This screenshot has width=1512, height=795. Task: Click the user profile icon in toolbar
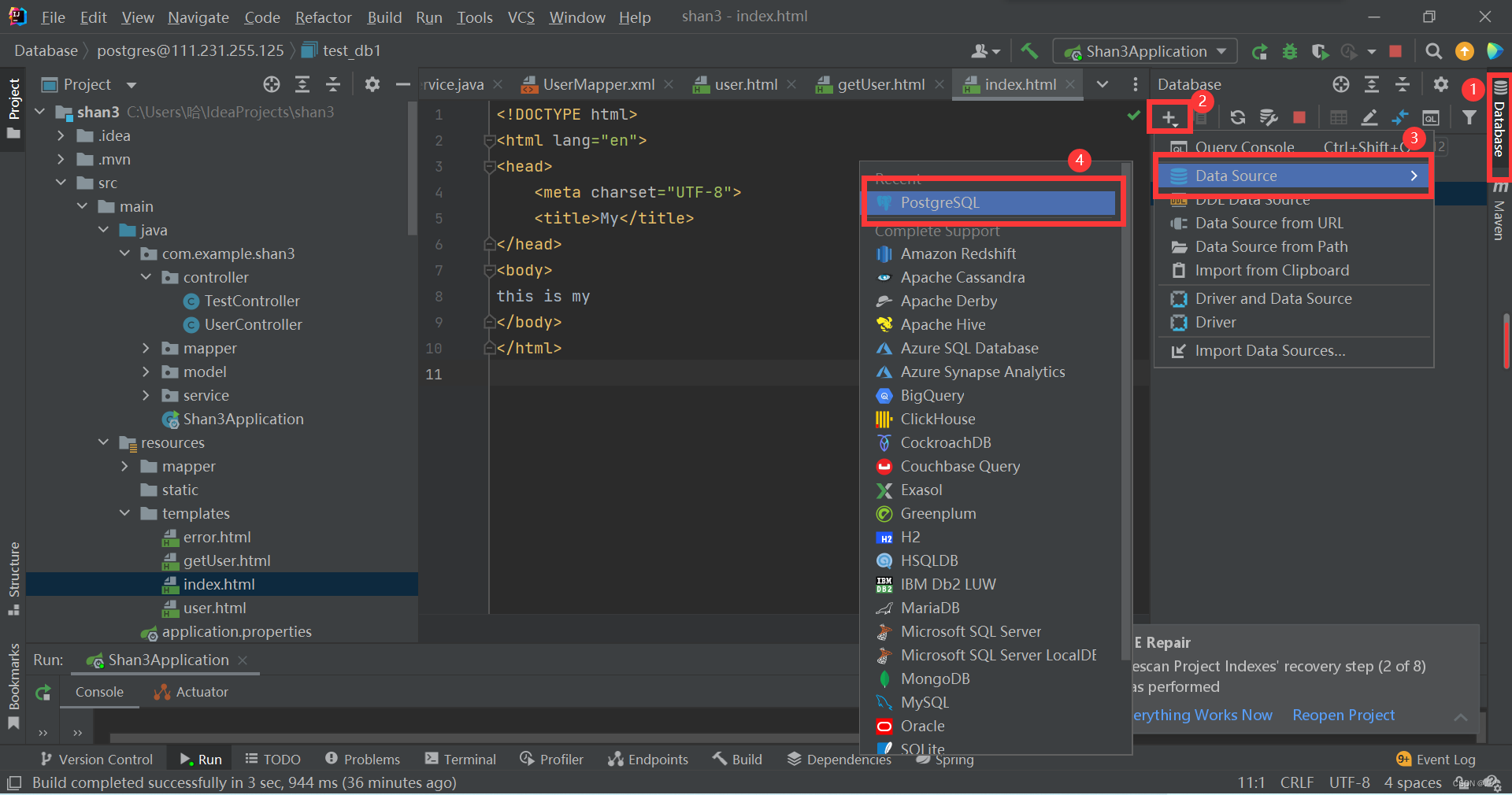985,51
